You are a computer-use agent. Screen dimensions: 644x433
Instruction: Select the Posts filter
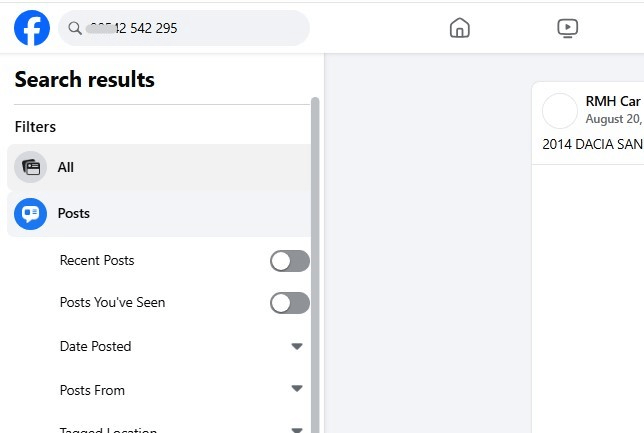click(x=74, y=213)
